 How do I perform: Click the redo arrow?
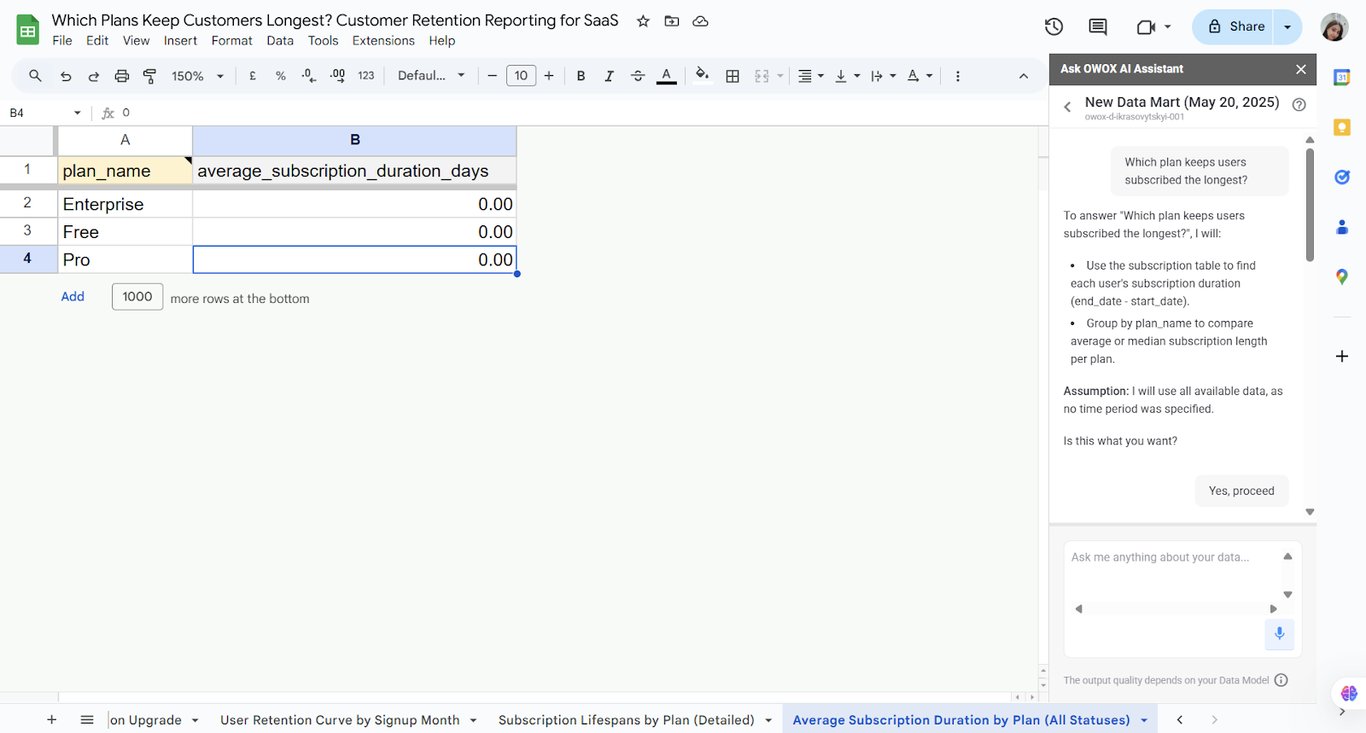click(x=94, y=76)
